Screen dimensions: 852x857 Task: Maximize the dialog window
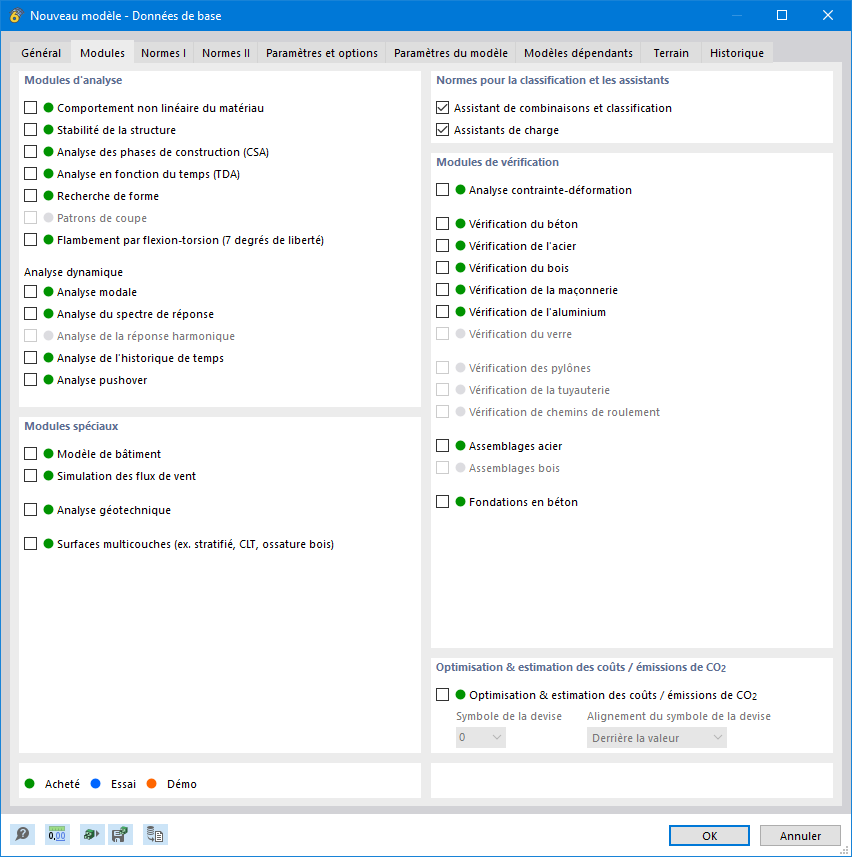782,15
